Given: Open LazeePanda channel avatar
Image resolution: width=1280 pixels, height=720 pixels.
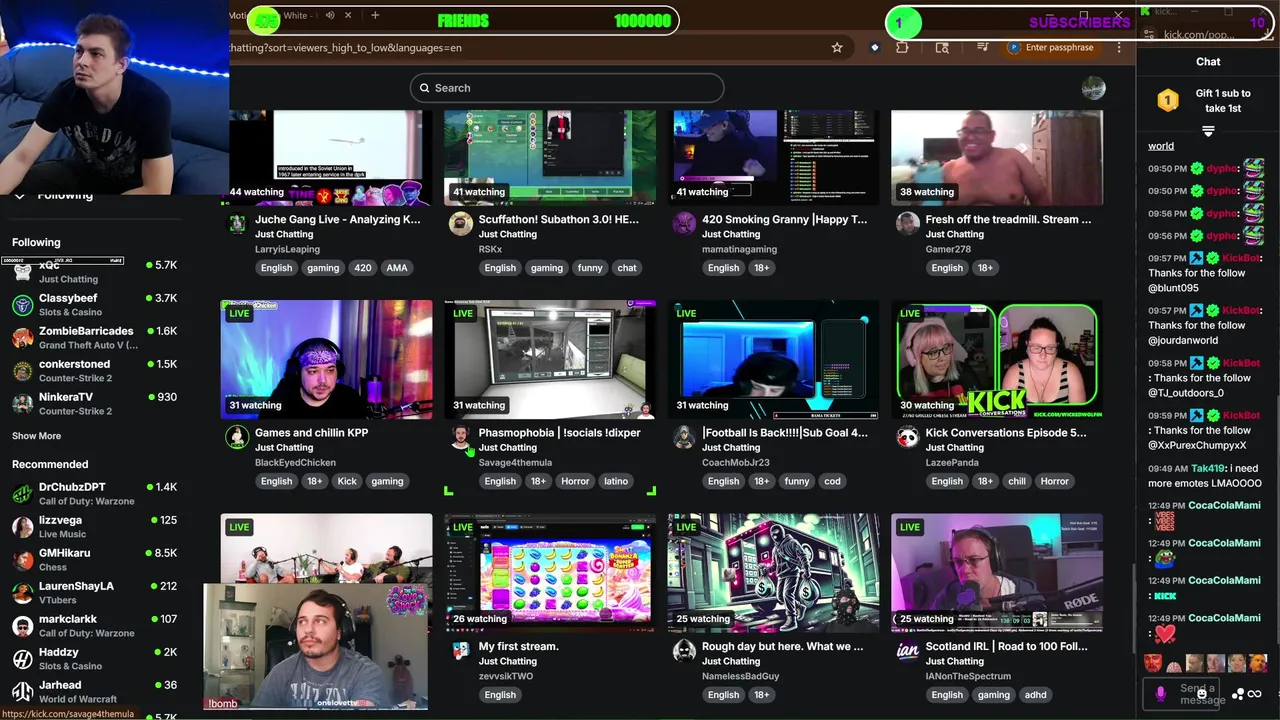Looking at the screenshot, I should click(x=907, y=437).
